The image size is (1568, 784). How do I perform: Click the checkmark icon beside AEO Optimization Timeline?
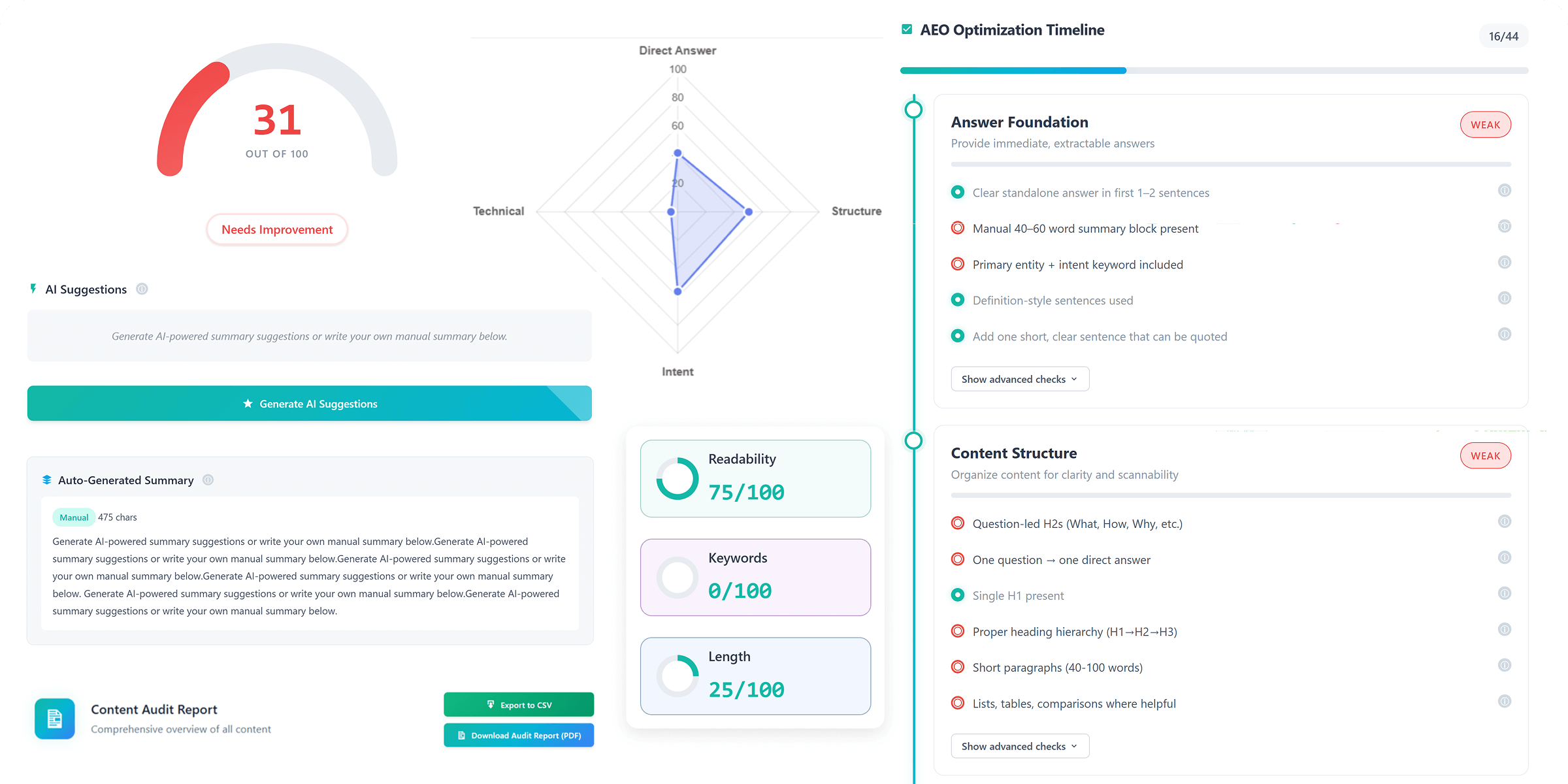point(906,29)
